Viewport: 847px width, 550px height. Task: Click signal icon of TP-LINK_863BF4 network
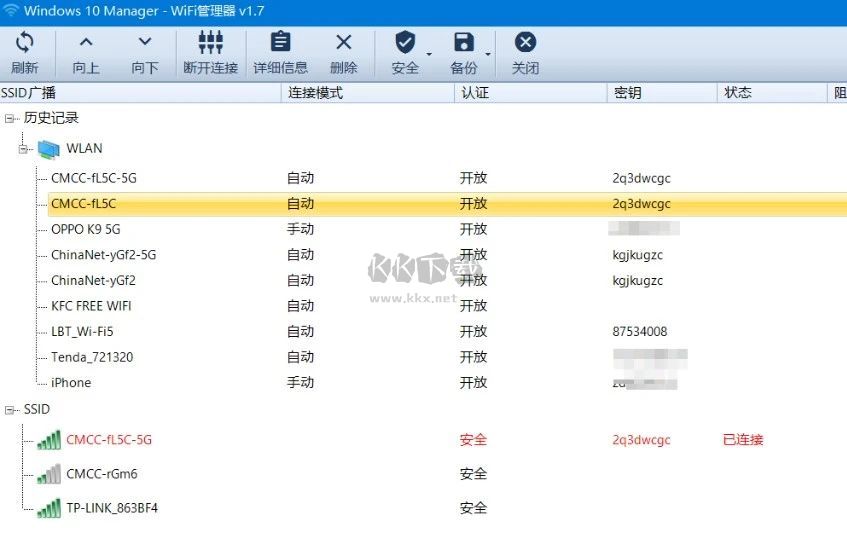pos(49,508)
